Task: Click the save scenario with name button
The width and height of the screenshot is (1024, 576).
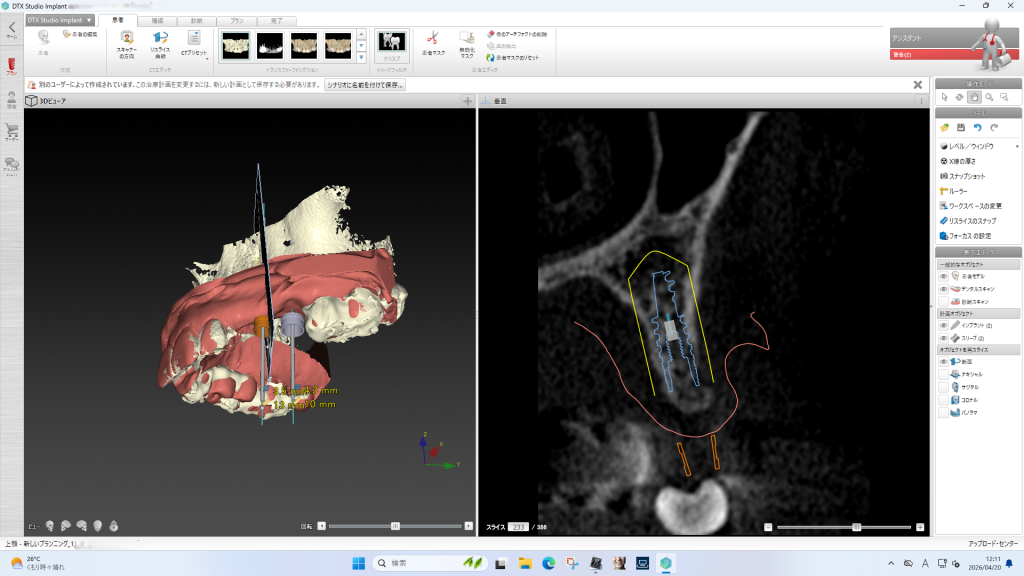Action: click(365, 85)
